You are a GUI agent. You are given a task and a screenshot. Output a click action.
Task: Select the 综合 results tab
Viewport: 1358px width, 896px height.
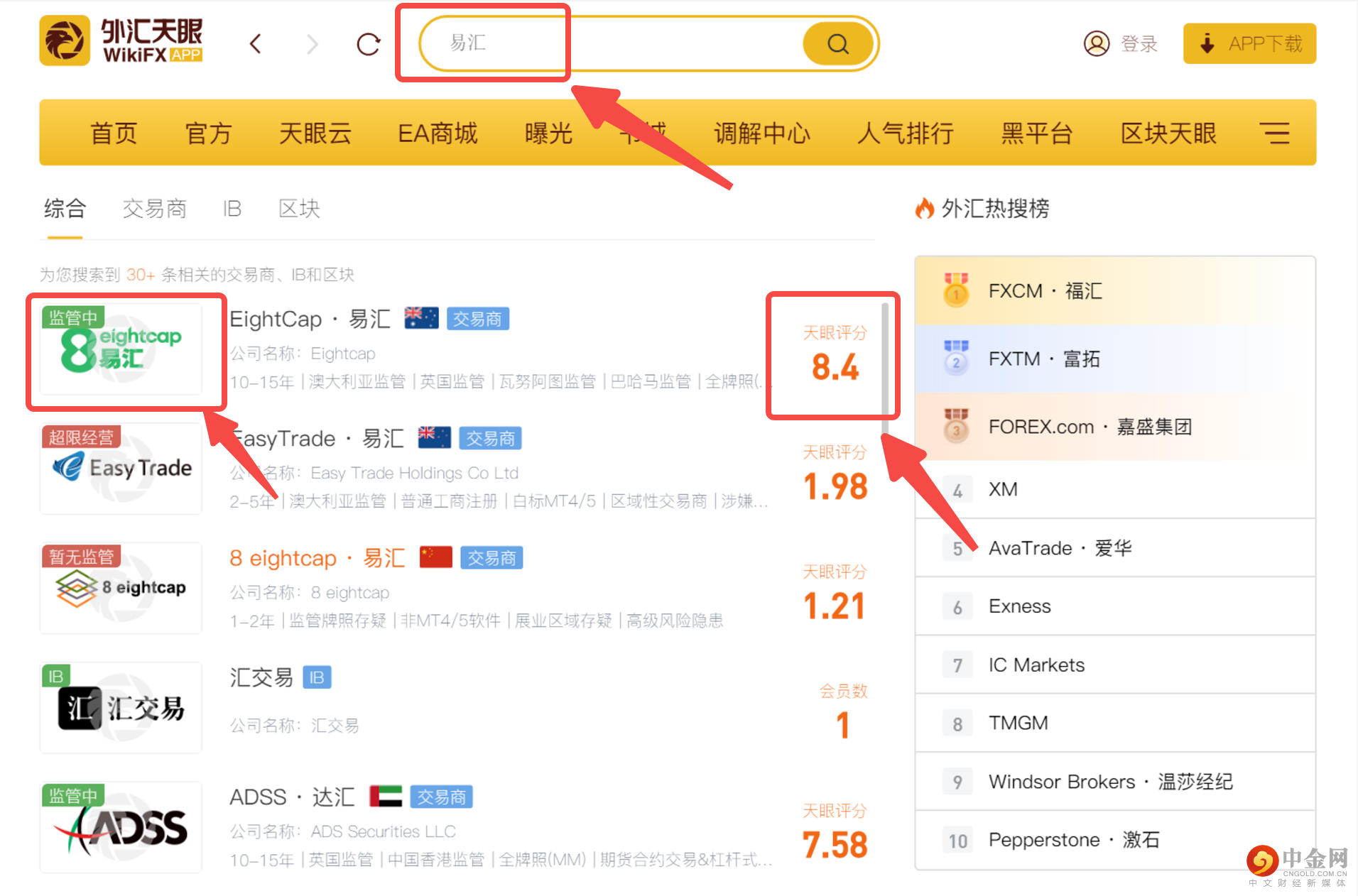65,209
